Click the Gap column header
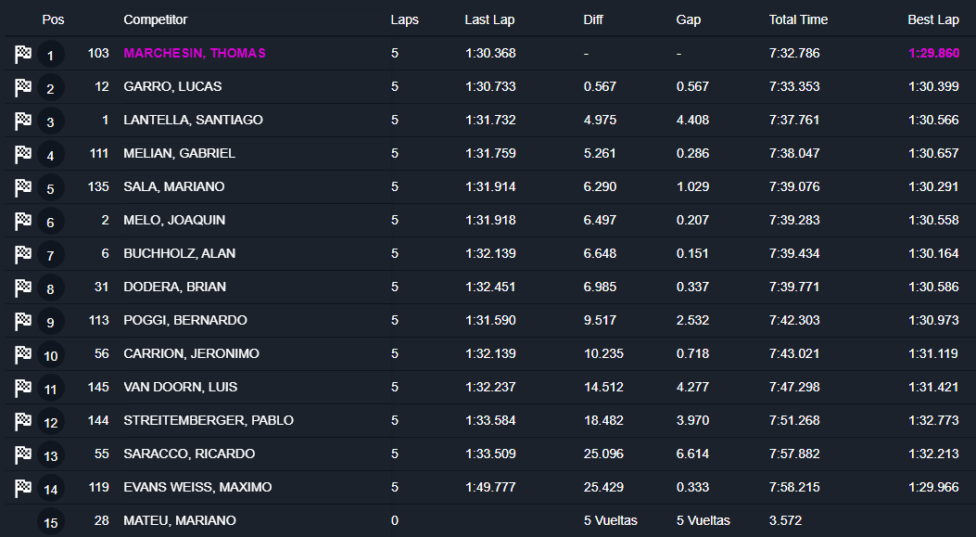Screen dimensions: 976x537 (x=688, y=20)
